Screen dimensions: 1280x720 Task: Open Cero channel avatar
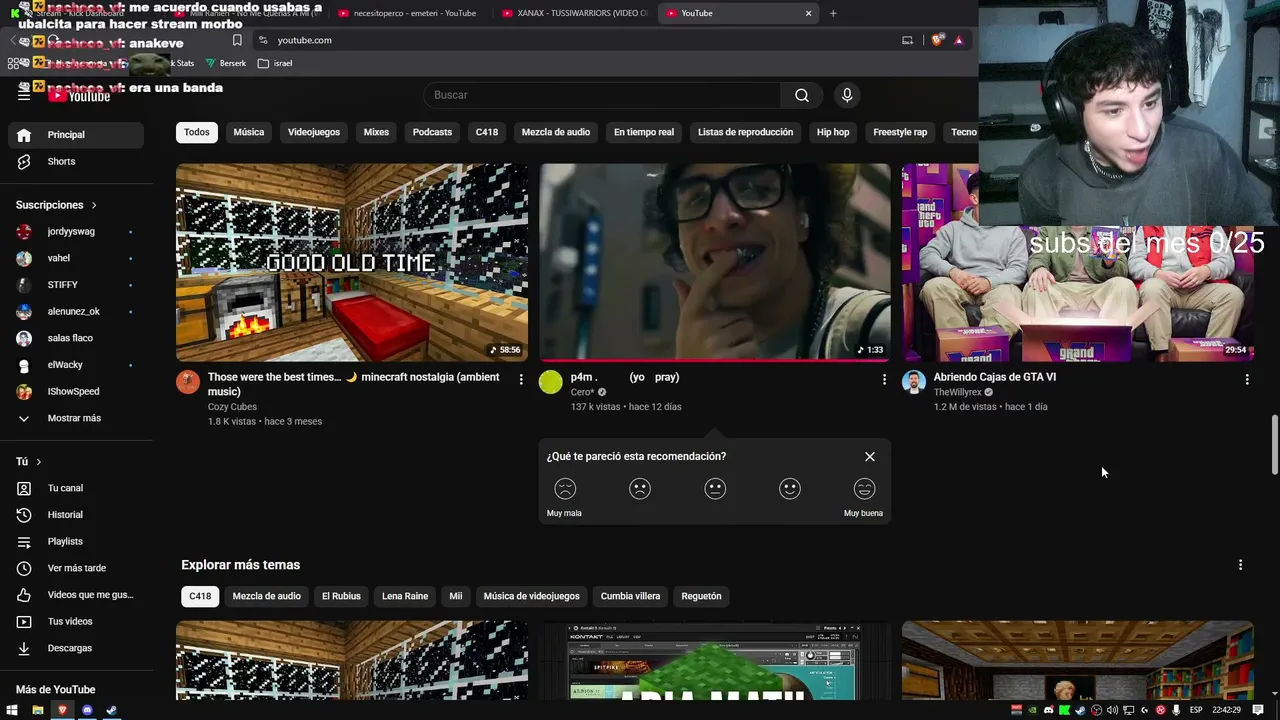(x=551, y=382)
